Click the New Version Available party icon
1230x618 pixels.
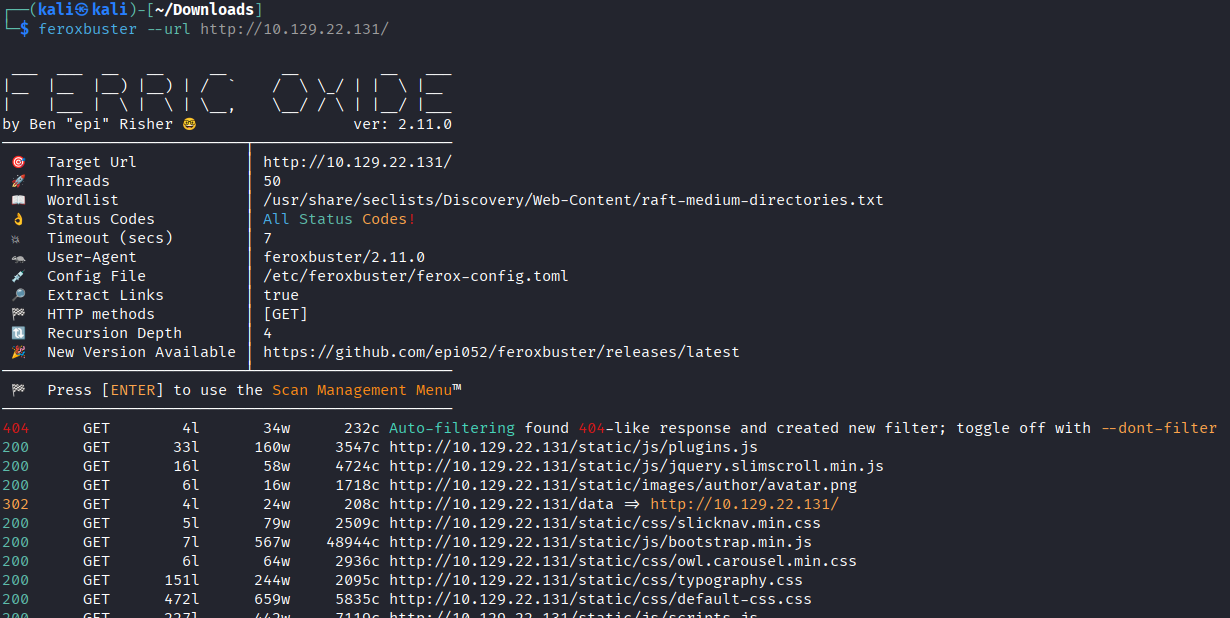18,351
